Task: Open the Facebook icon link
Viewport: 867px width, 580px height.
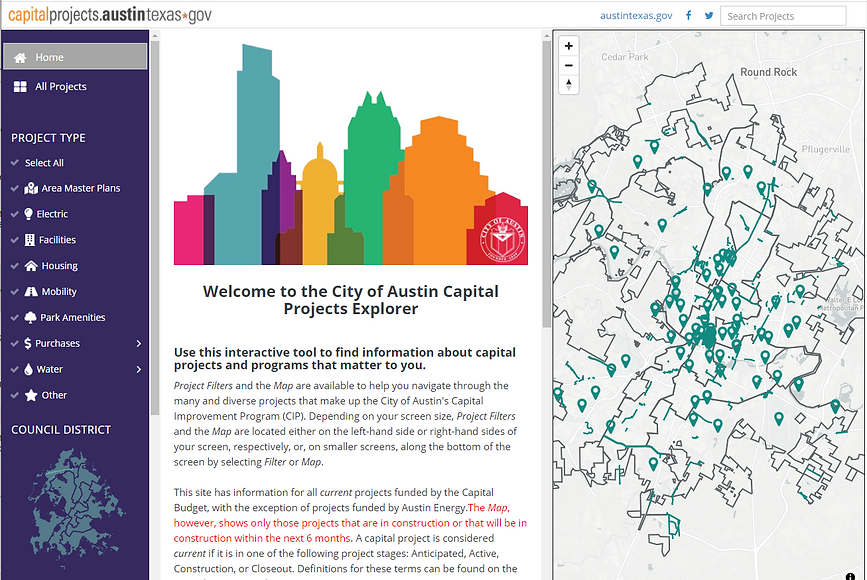Action: tap(688, 15)
